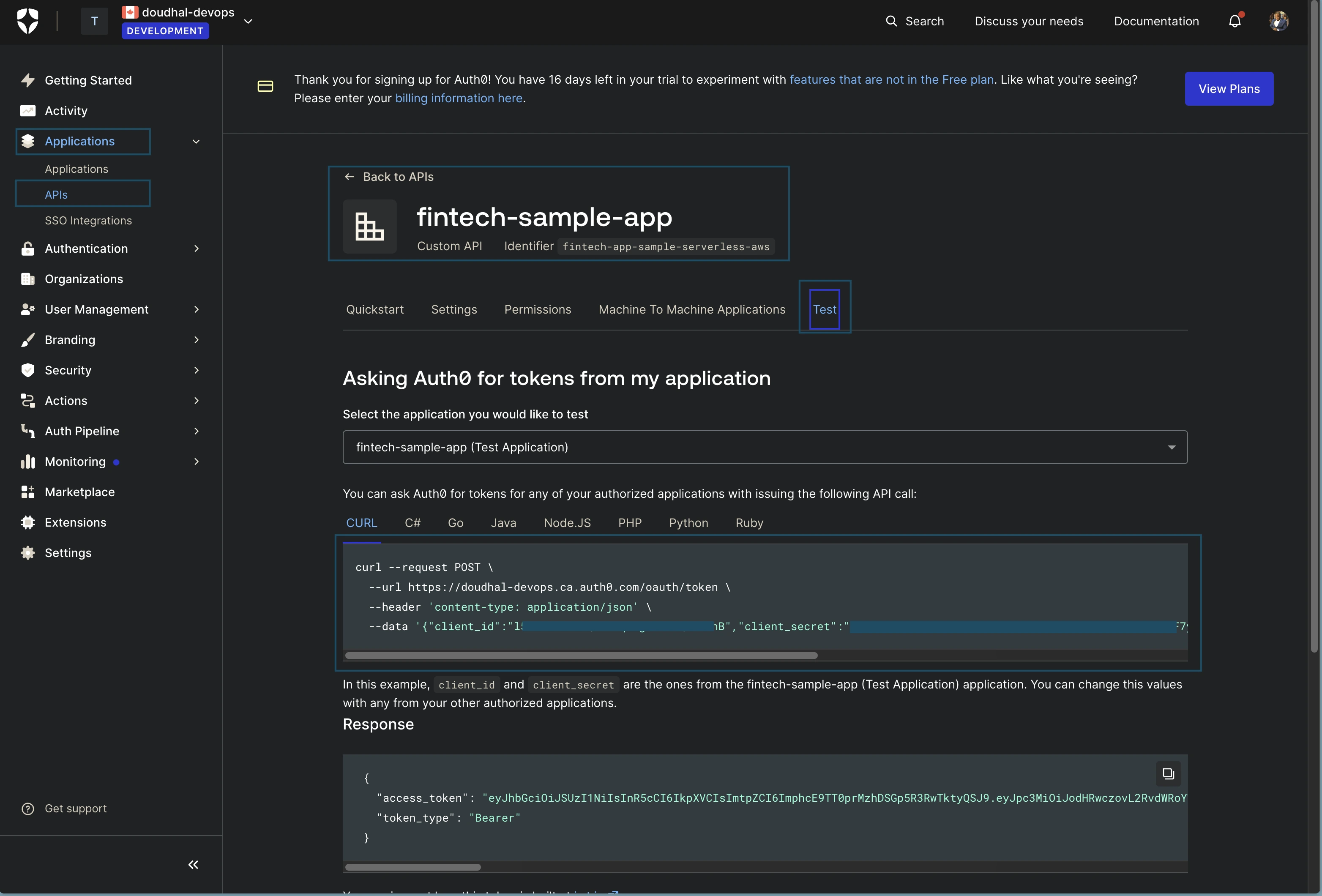Open the test application selector dropdown
1322x896 pixels.
pos(765,447)
